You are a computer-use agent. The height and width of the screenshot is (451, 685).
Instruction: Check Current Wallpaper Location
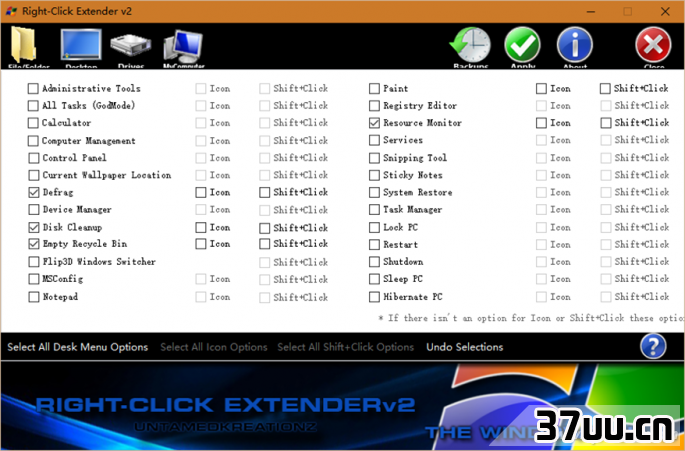point(34,175)
